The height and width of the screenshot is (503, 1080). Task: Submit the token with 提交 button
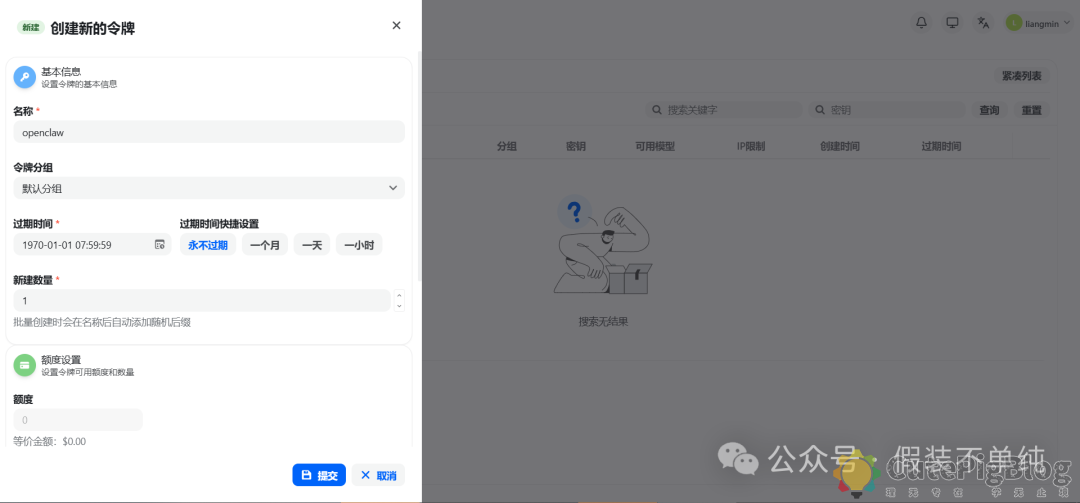(x=319, y=475)
